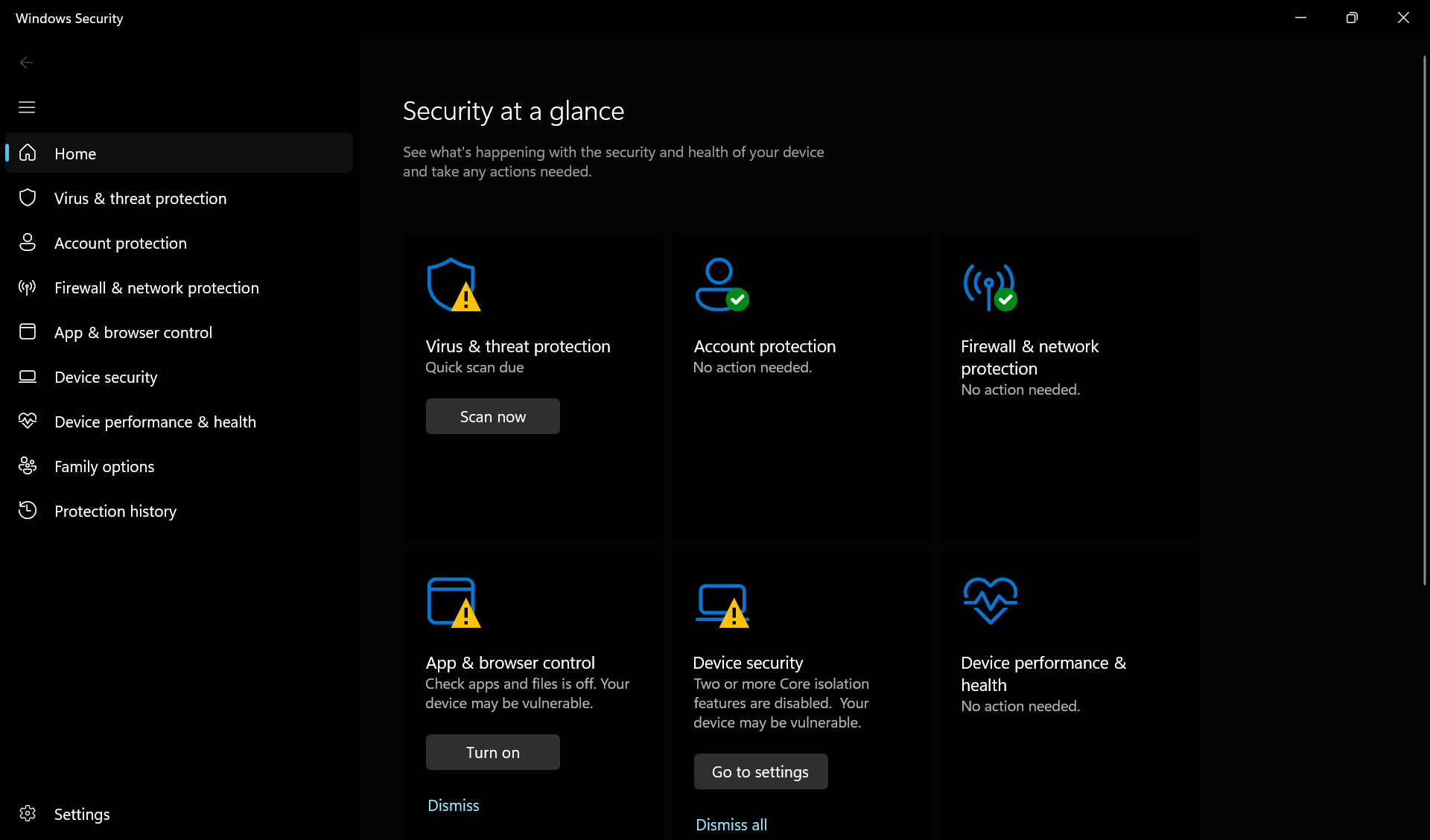Click Dismiss all under Device security
This screenshot has width=1430, height=840.
(x=731, y=824)
